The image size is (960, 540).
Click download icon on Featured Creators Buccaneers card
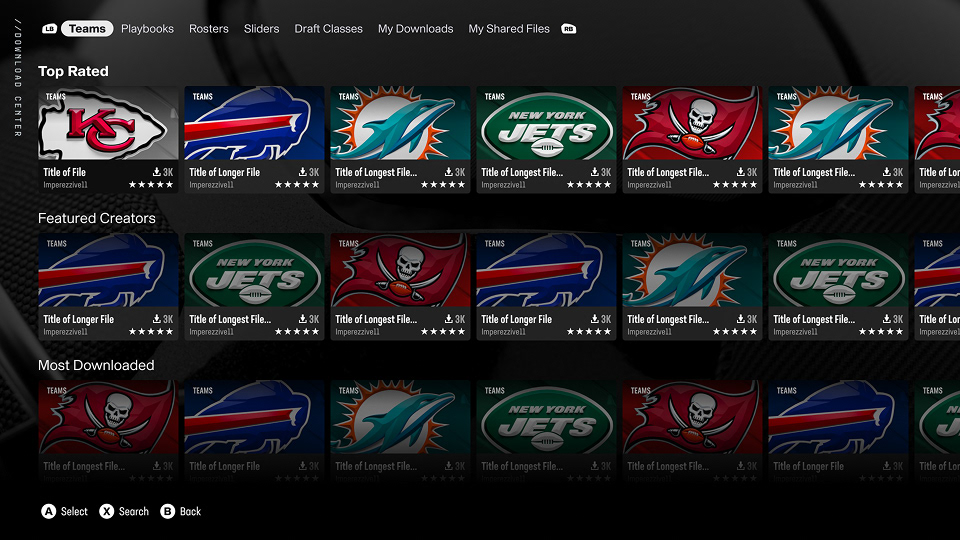pos(449,319)
